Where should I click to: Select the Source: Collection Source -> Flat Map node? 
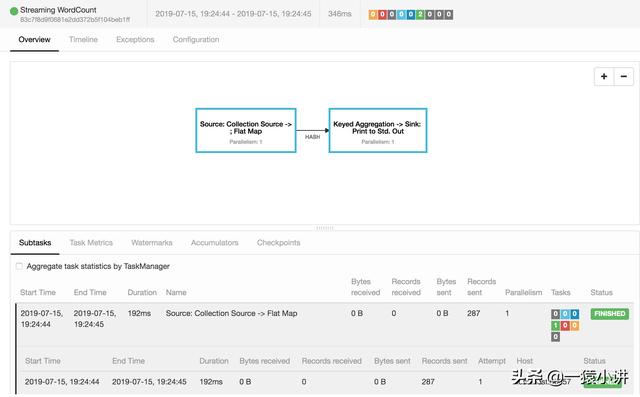[x=246, y=131]
